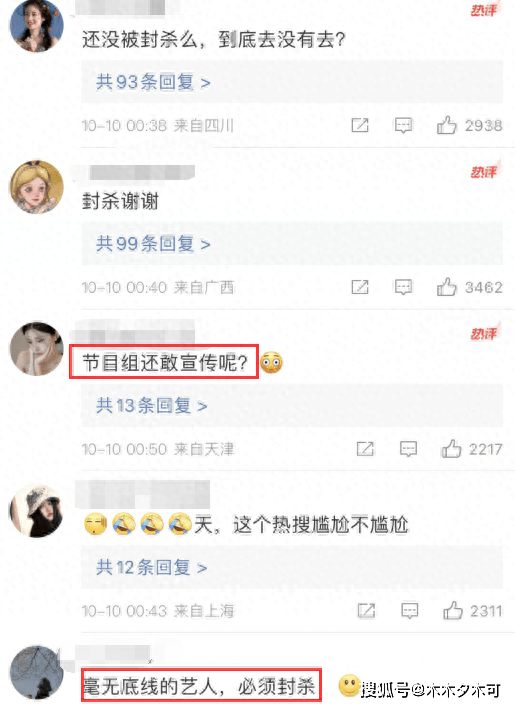The width and height of the screenshot is (515, 707).
Task: Share the 节目组还敢宣传呢 comment
Action: 365,449
